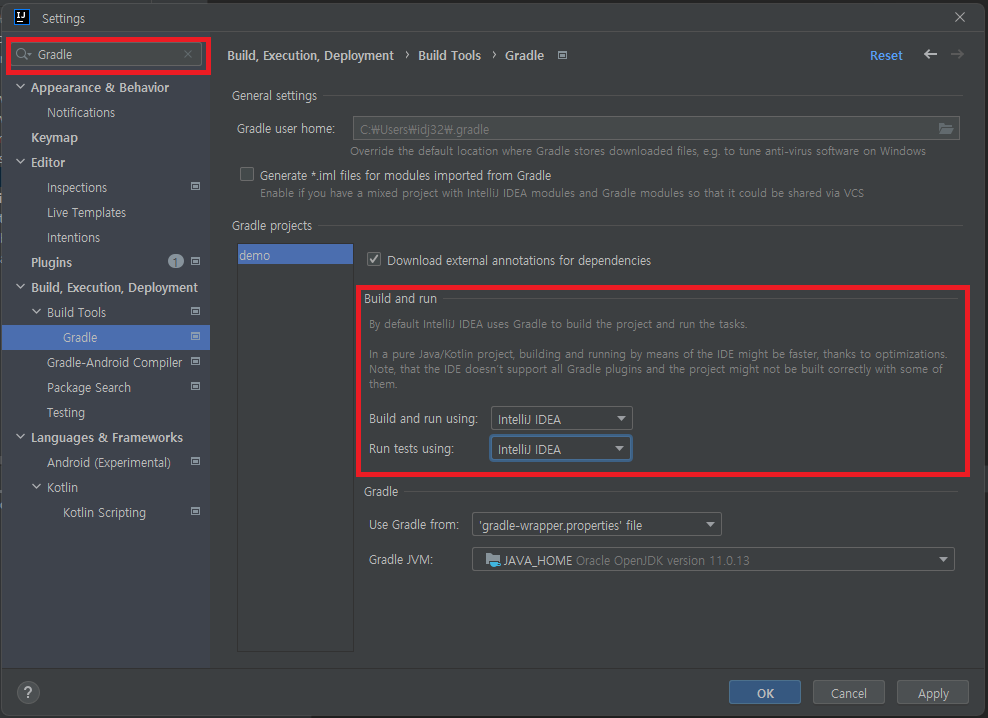Go forward using the right arrow
Image resolution: width=988 pixels, height=718 pixels.
957,54
